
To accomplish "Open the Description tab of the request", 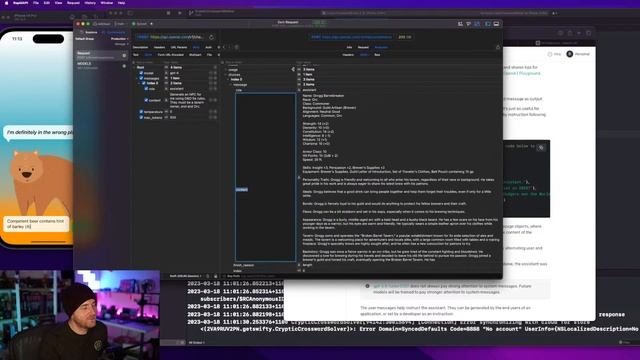I will [140, 47].
